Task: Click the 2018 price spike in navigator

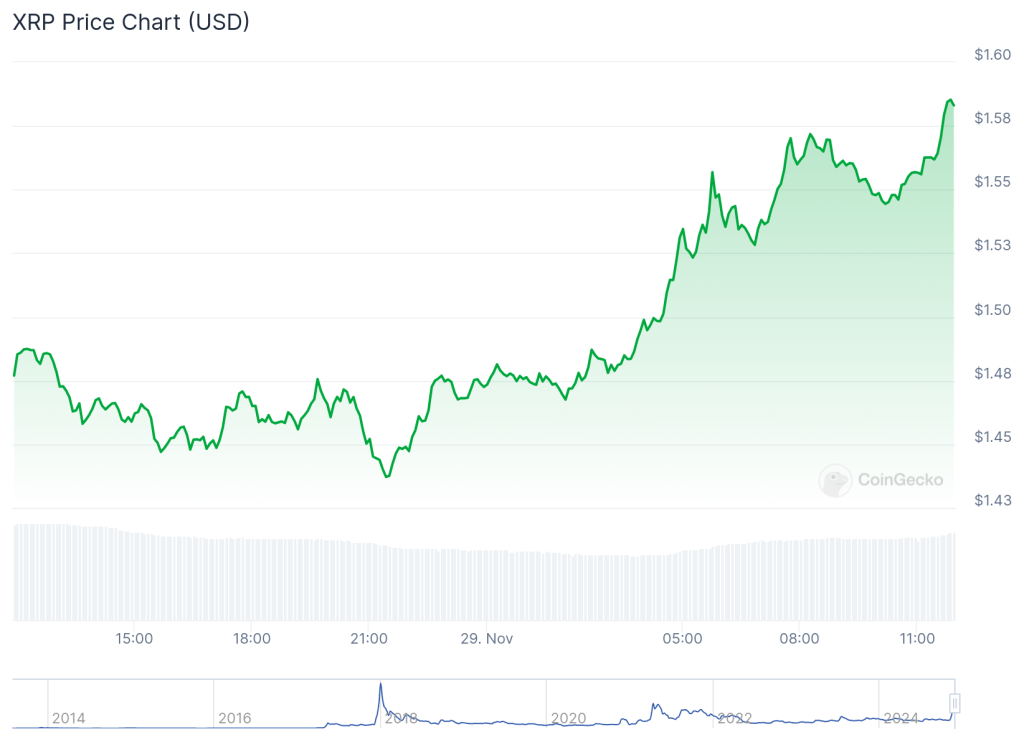Action: 380,688
